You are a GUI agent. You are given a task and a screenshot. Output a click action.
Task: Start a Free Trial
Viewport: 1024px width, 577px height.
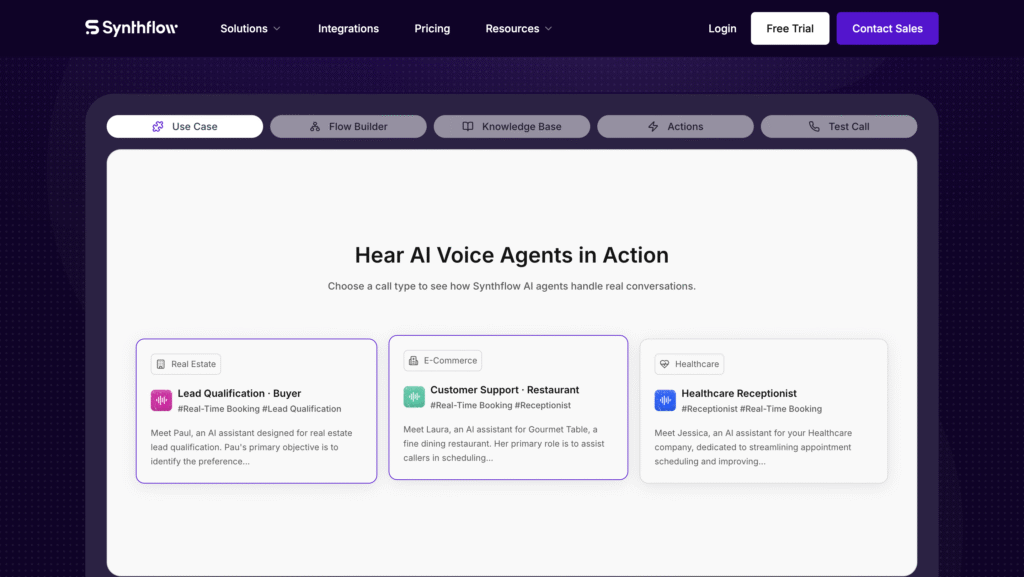[x=790, y=28]
